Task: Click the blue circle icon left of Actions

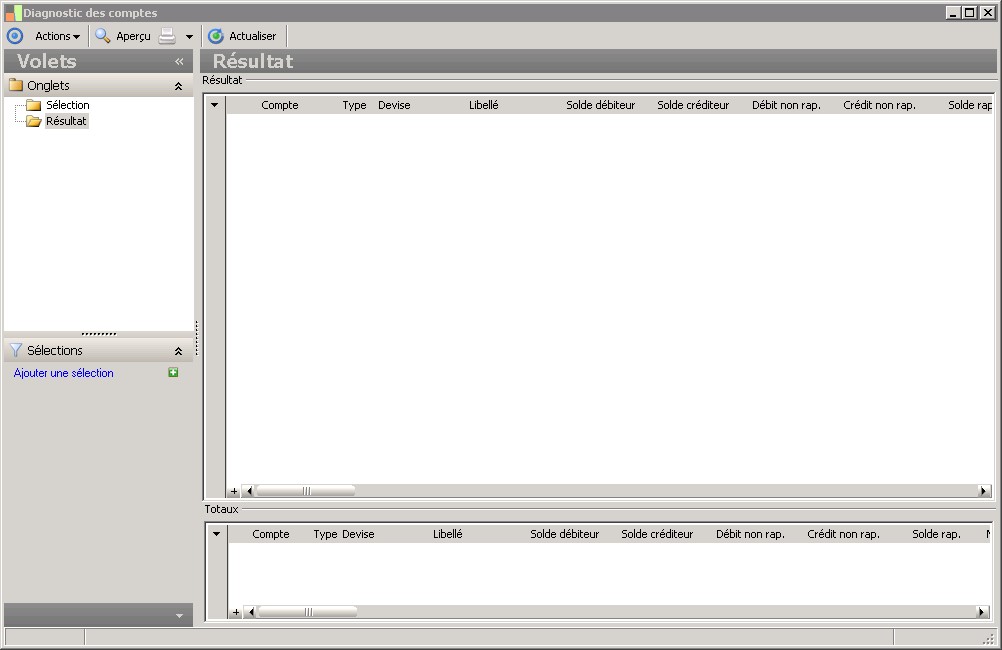Action: coord(15,36)
